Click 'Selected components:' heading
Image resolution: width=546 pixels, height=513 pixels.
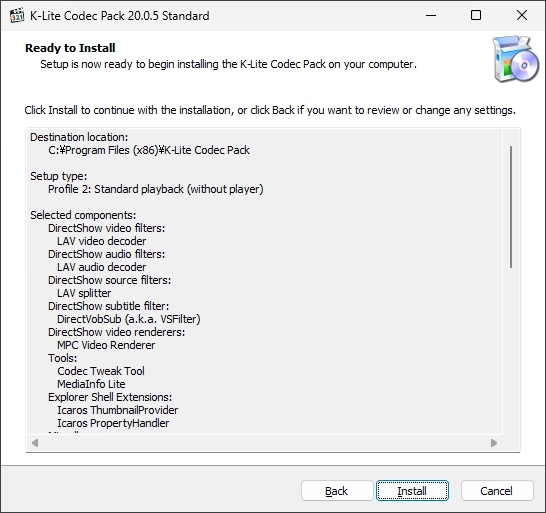coord(83,215)
